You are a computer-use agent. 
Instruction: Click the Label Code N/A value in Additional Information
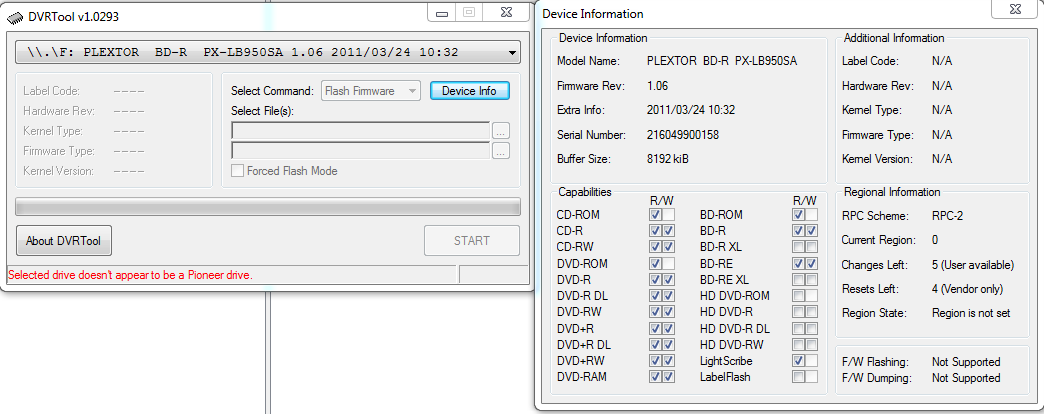942,61
